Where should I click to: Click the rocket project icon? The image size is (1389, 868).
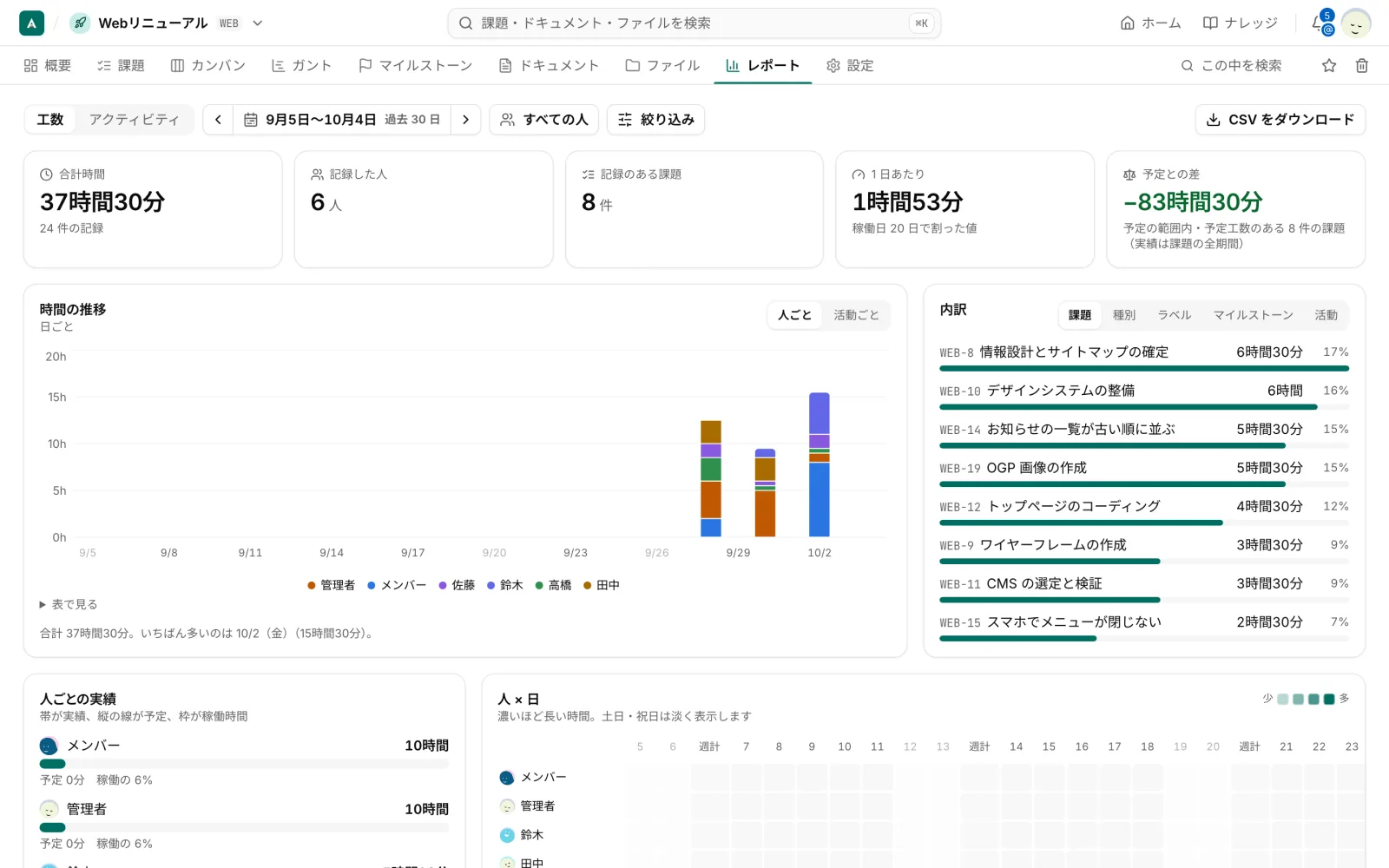point(80,23)
